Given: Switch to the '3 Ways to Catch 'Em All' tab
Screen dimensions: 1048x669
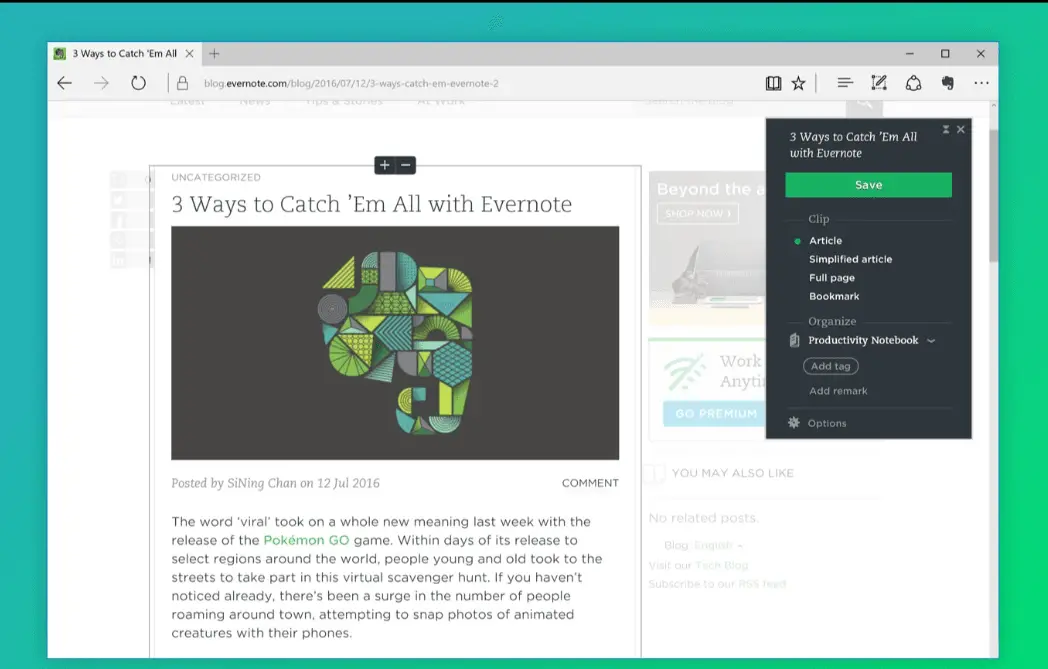Looking at the screenshot, I should click(x=124, y=53).
